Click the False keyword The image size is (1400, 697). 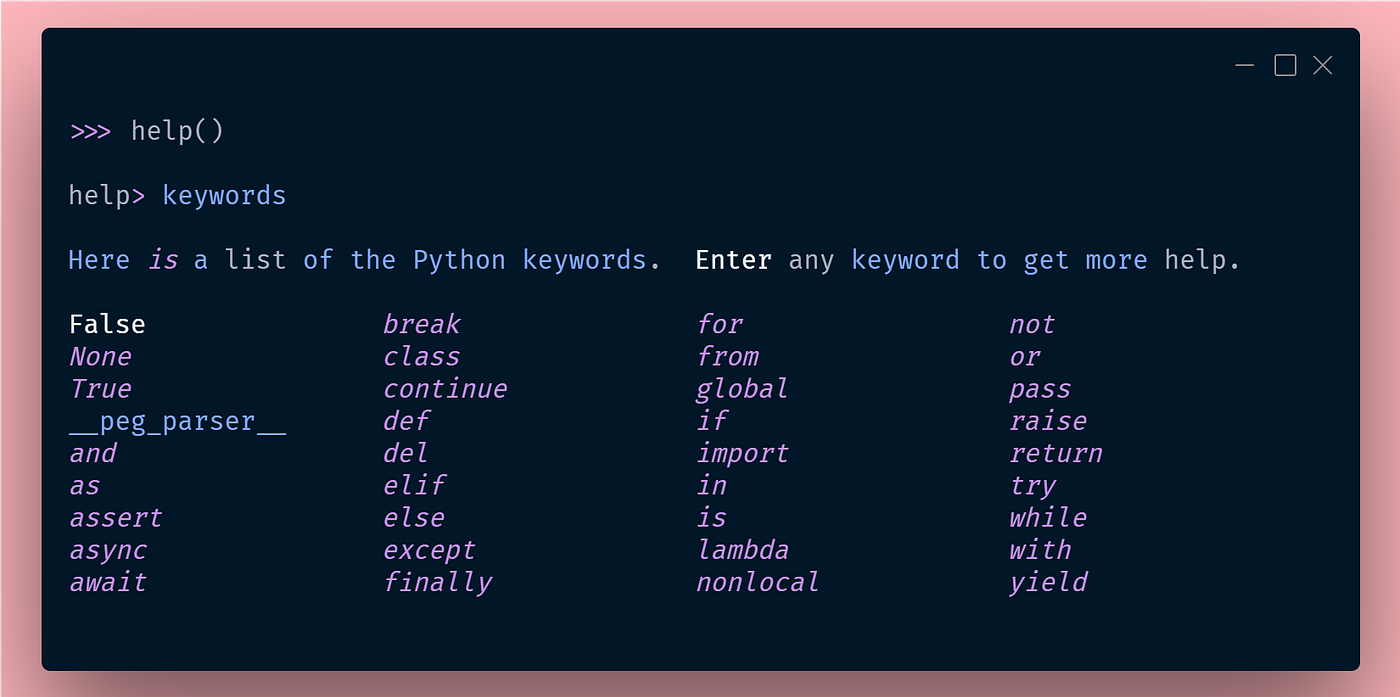[x=106, y=324]
